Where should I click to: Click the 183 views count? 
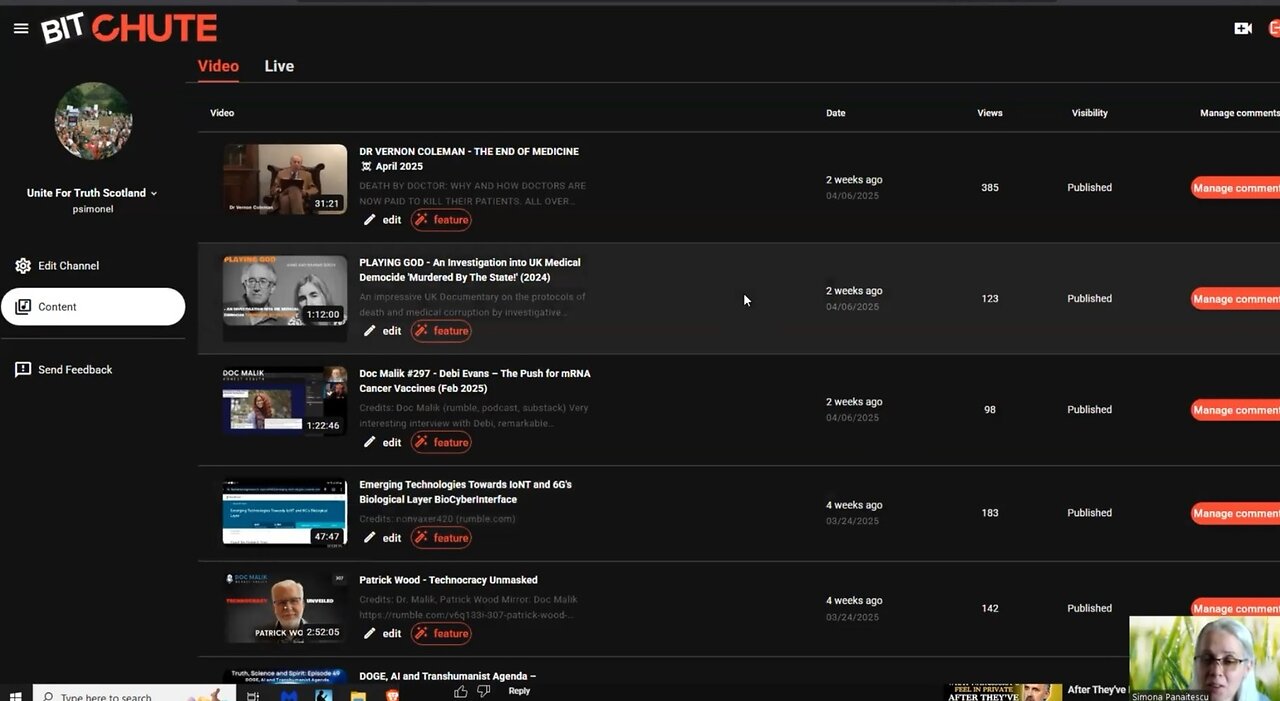(990, 513)
